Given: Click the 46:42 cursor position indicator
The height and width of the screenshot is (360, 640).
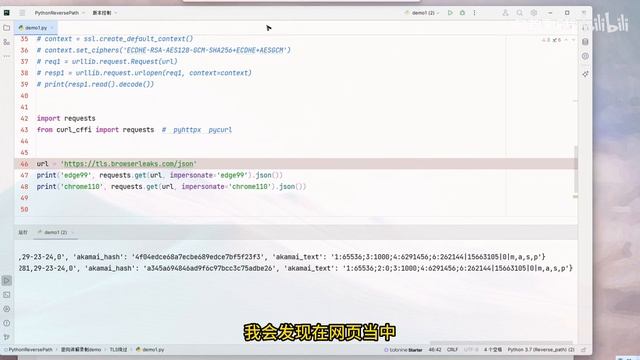Looking at the screenshot, I should (435, 350).
